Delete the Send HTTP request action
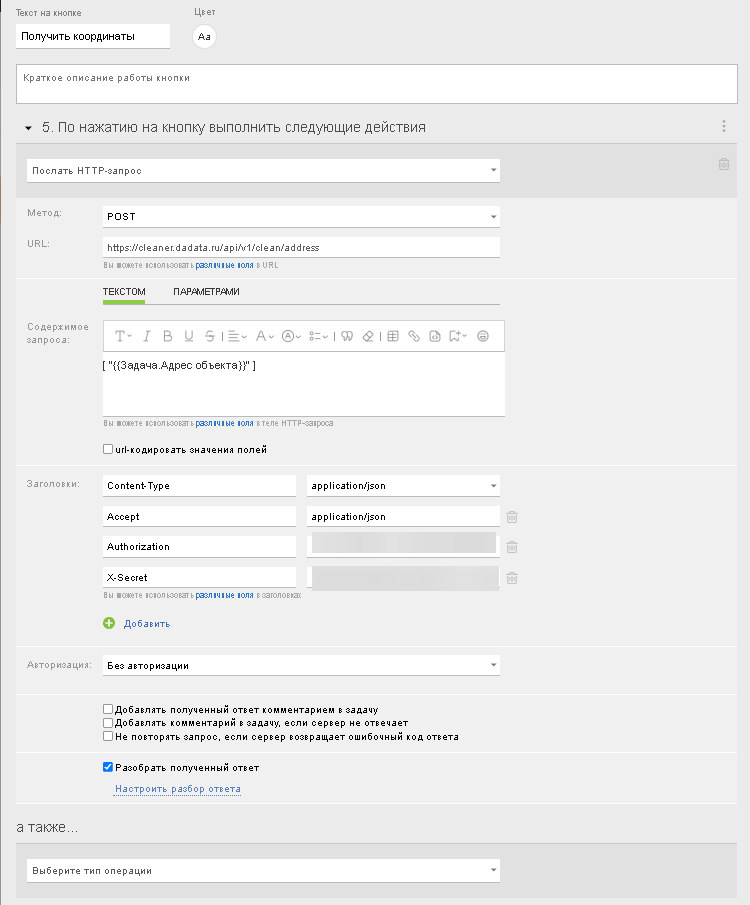Screen dimensions: 750x905 (724, 165)
